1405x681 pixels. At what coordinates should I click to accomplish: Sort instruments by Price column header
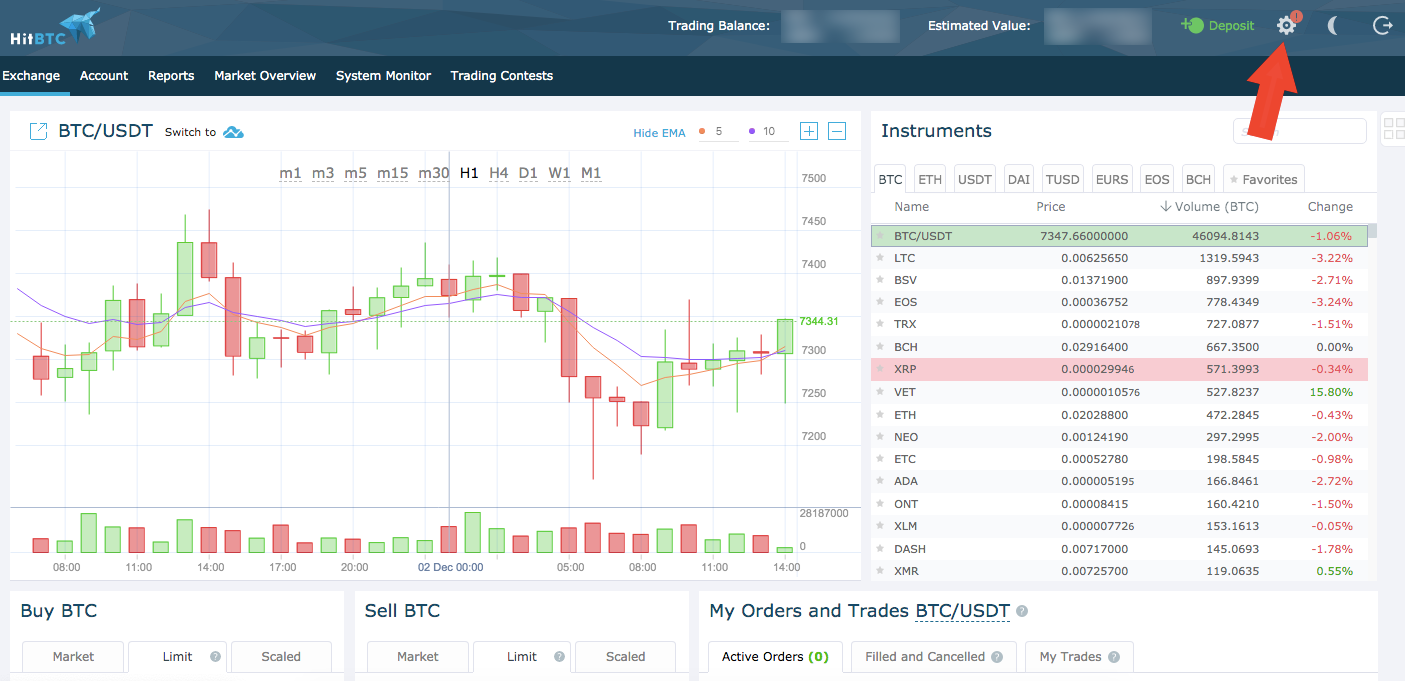click(1051, 207)
